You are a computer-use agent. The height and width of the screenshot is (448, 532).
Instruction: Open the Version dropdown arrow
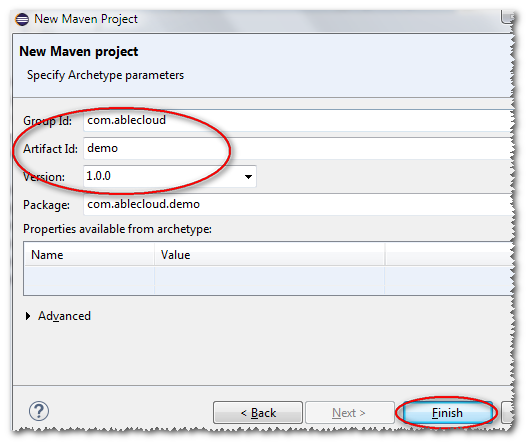click(x=248, y=176)
